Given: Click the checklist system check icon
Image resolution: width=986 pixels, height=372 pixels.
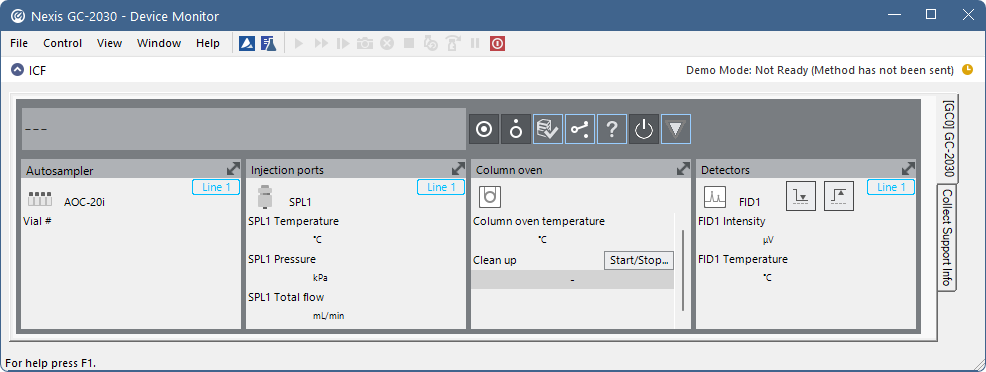Looking at the screenshot, I should point(548,129).
